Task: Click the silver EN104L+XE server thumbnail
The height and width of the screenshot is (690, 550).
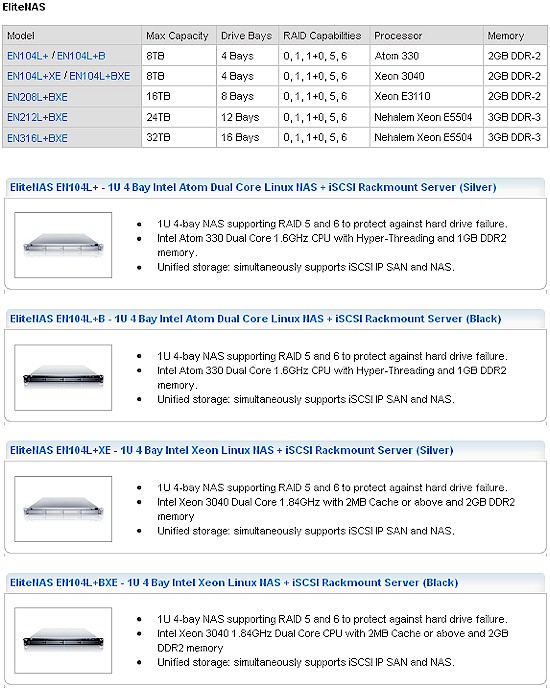Action: tap(63, 509)
